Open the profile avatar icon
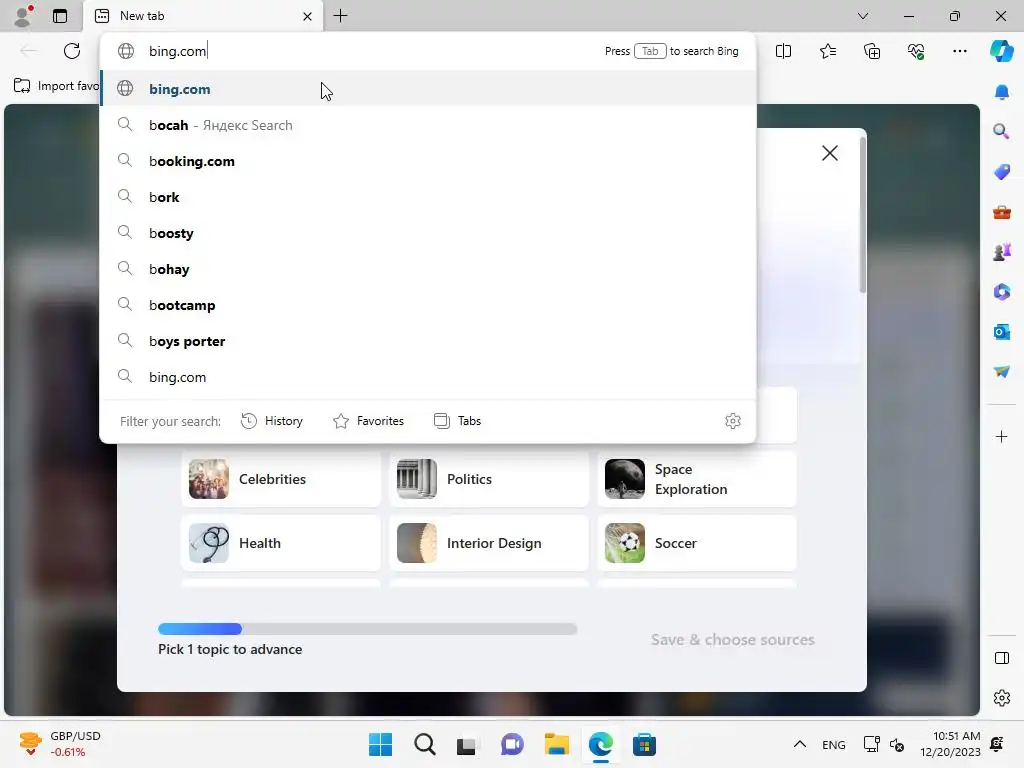Viewport: 1024px width, 768px height. pos(23,16)
